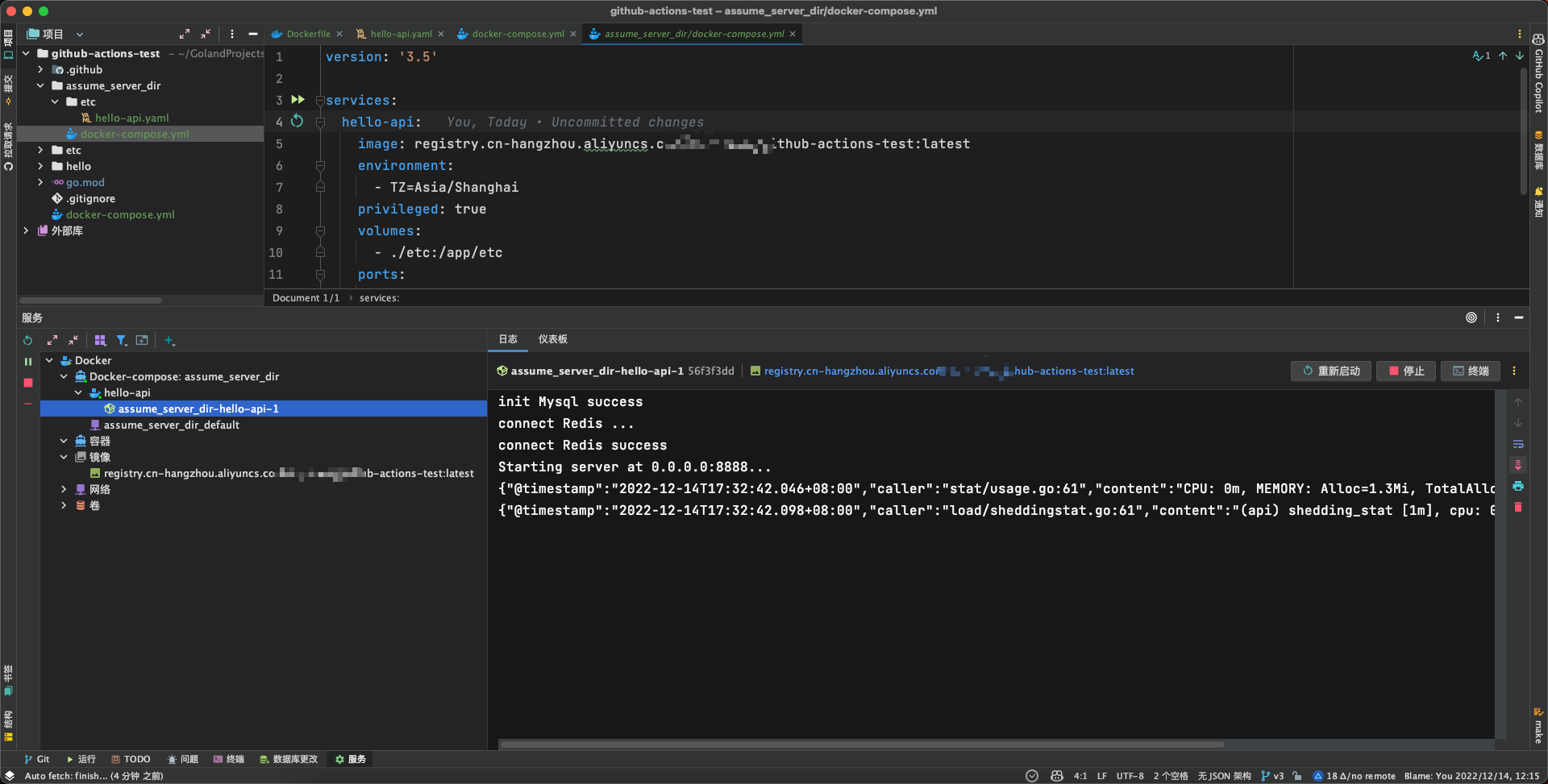
Task: Click the Project panel horizontal scrollbar
Action: (x=90, y=301)
